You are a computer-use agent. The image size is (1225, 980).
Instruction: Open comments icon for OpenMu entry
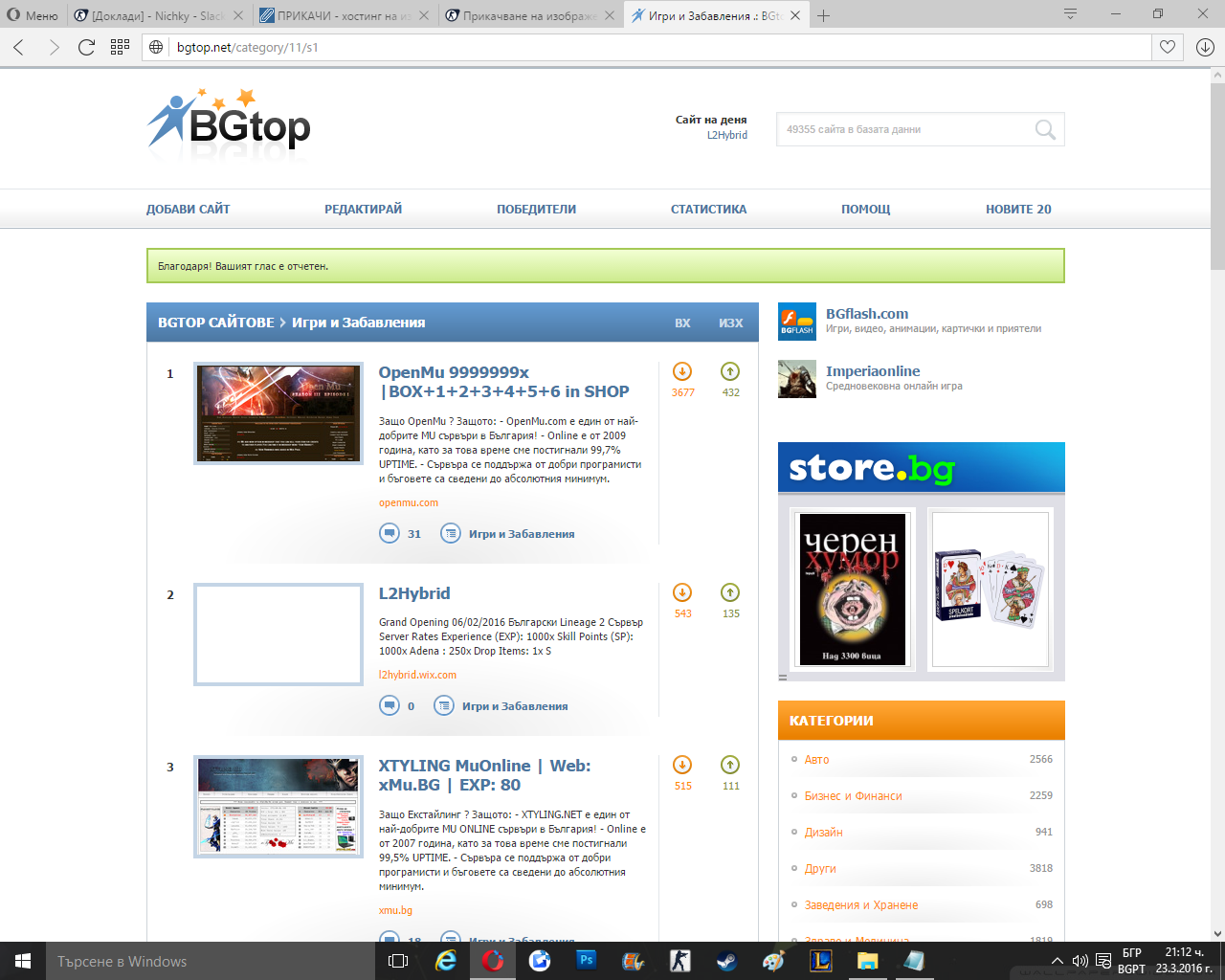[390, 533]
